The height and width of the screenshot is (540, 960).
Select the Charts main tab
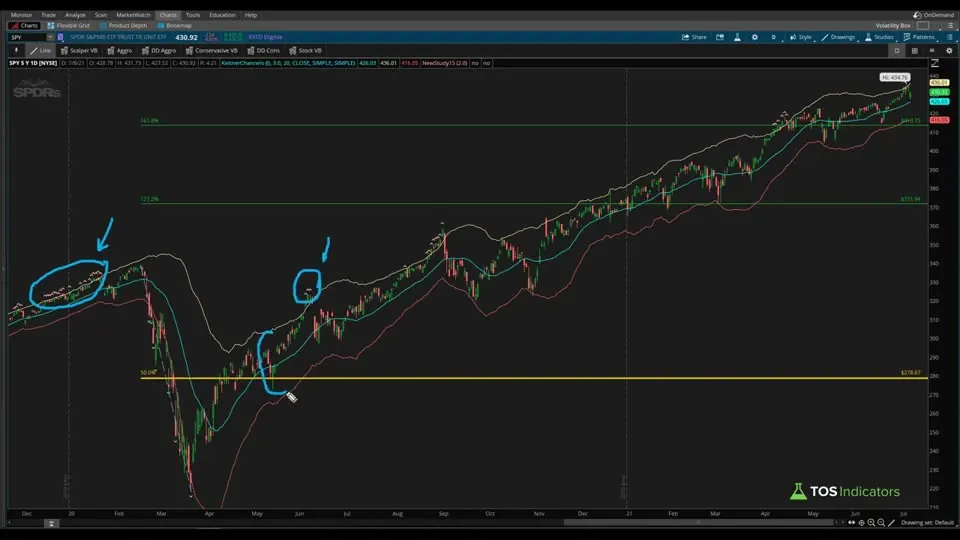[168, 15]
